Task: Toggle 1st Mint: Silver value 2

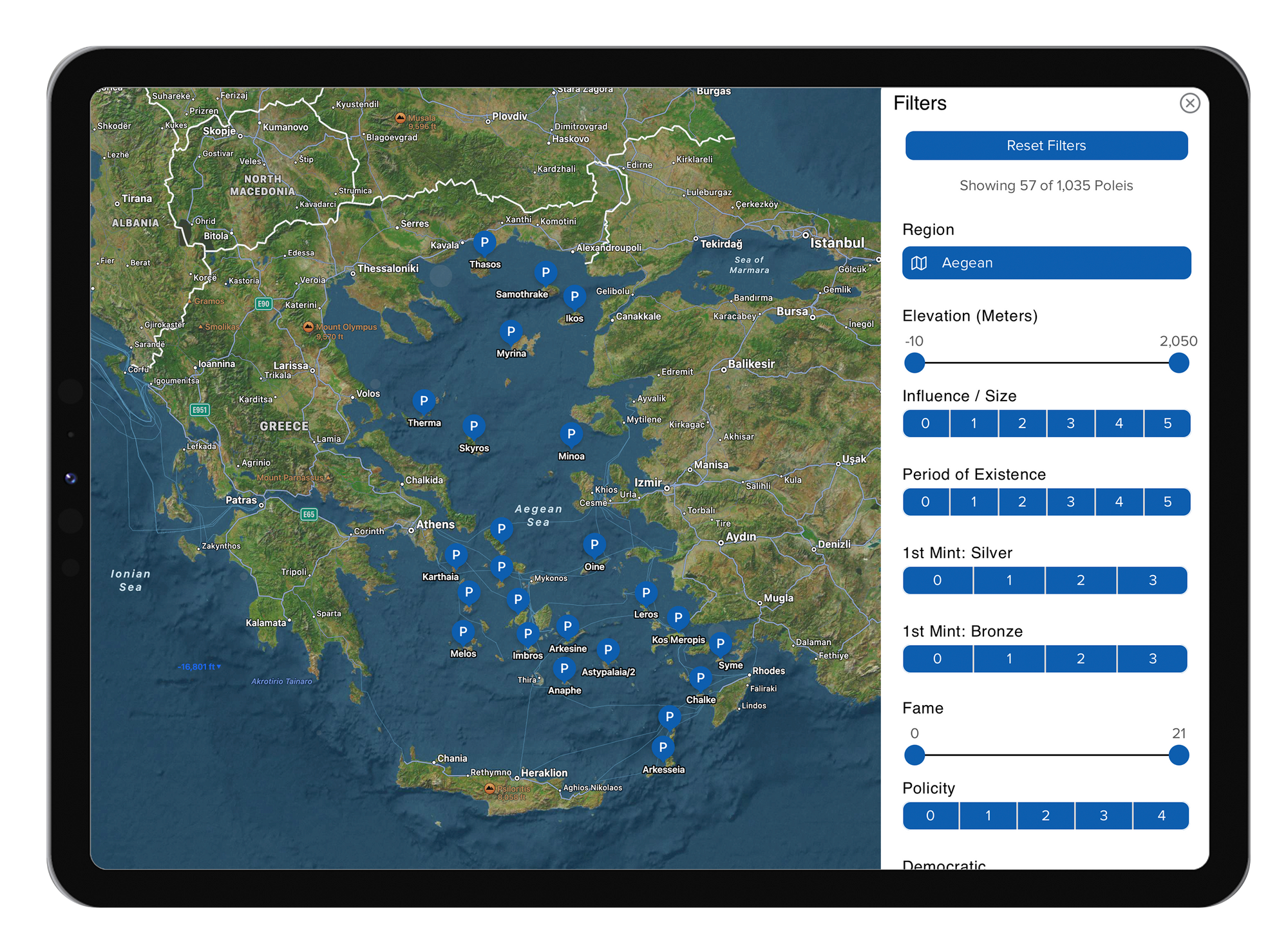Action: point(1081,581)
